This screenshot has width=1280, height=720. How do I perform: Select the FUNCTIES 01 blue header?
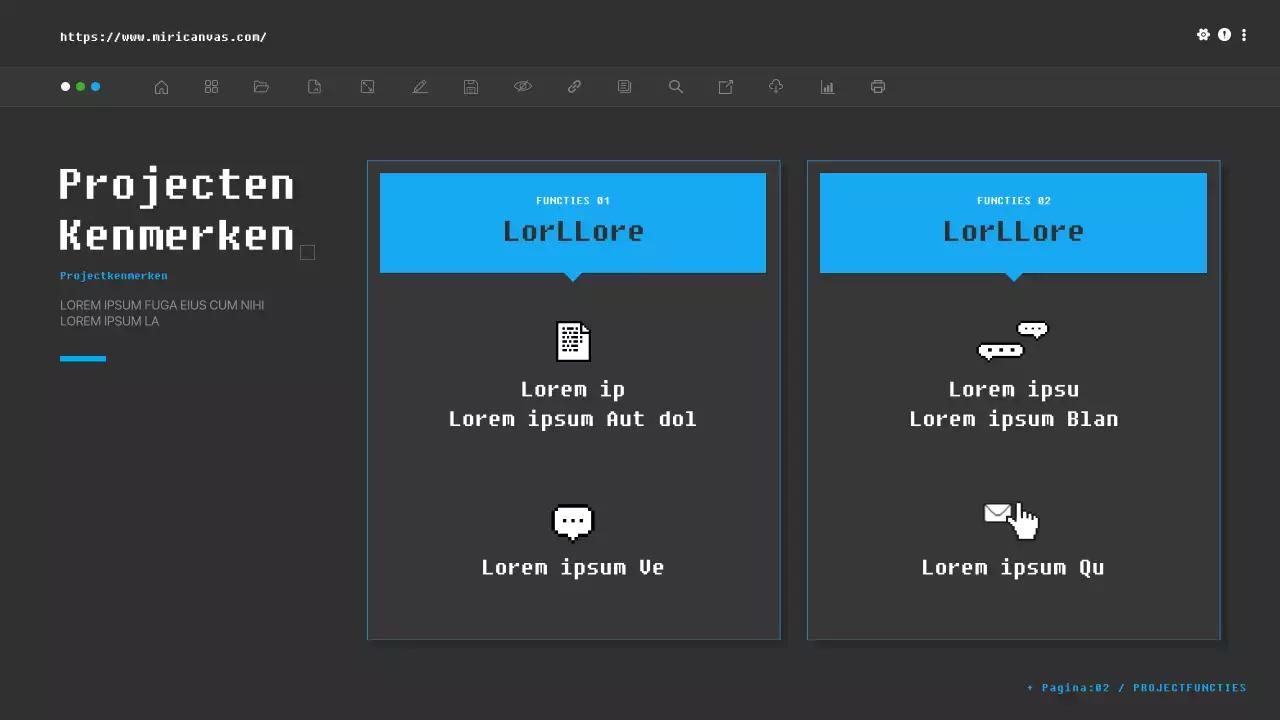coord(573,222)
